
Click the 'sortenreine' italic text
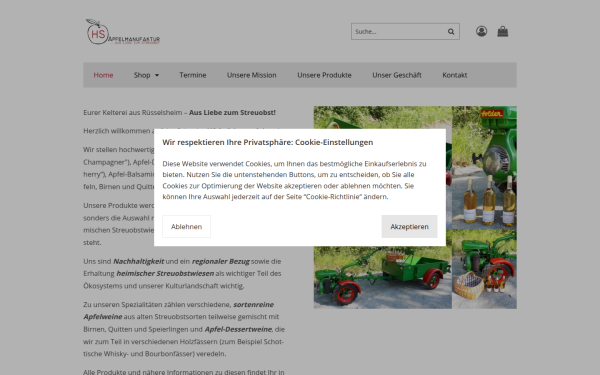pyautogui.click(x=253, y=305)
